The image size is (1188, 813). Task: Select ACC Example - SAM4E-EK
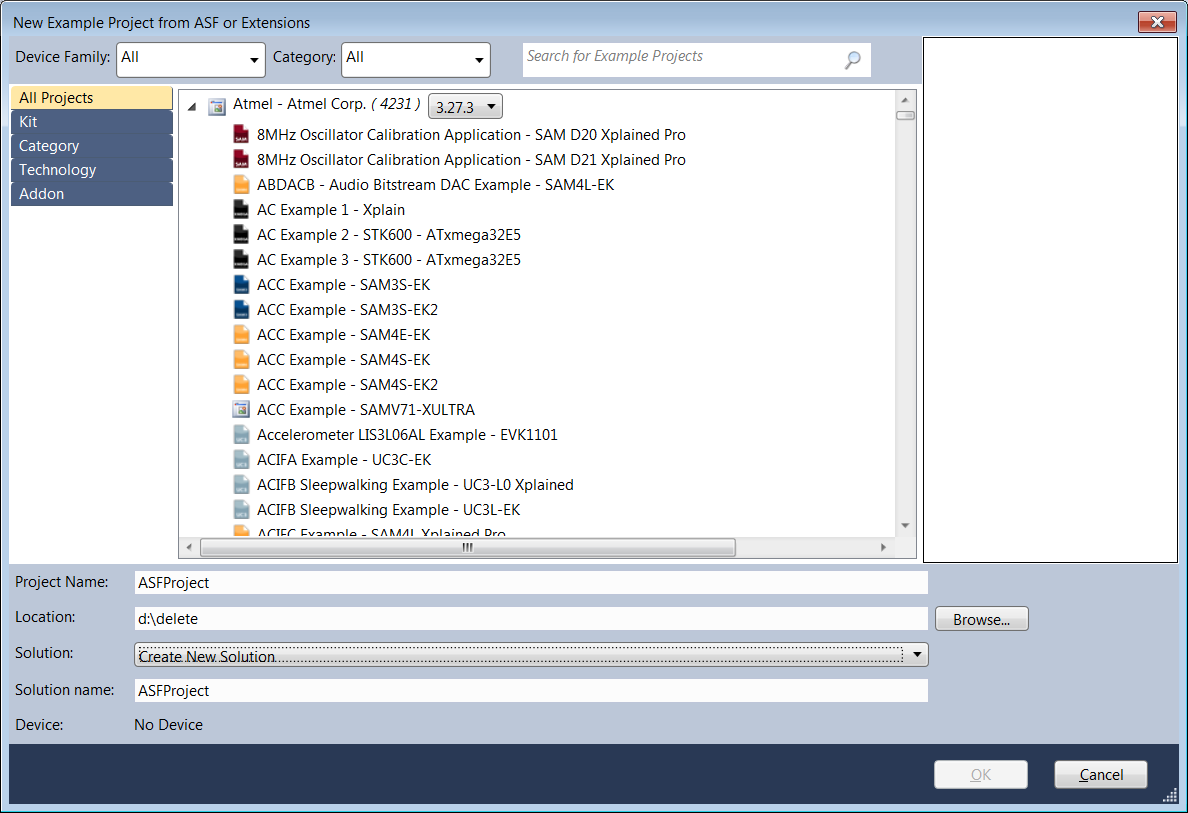pos(343,335)
